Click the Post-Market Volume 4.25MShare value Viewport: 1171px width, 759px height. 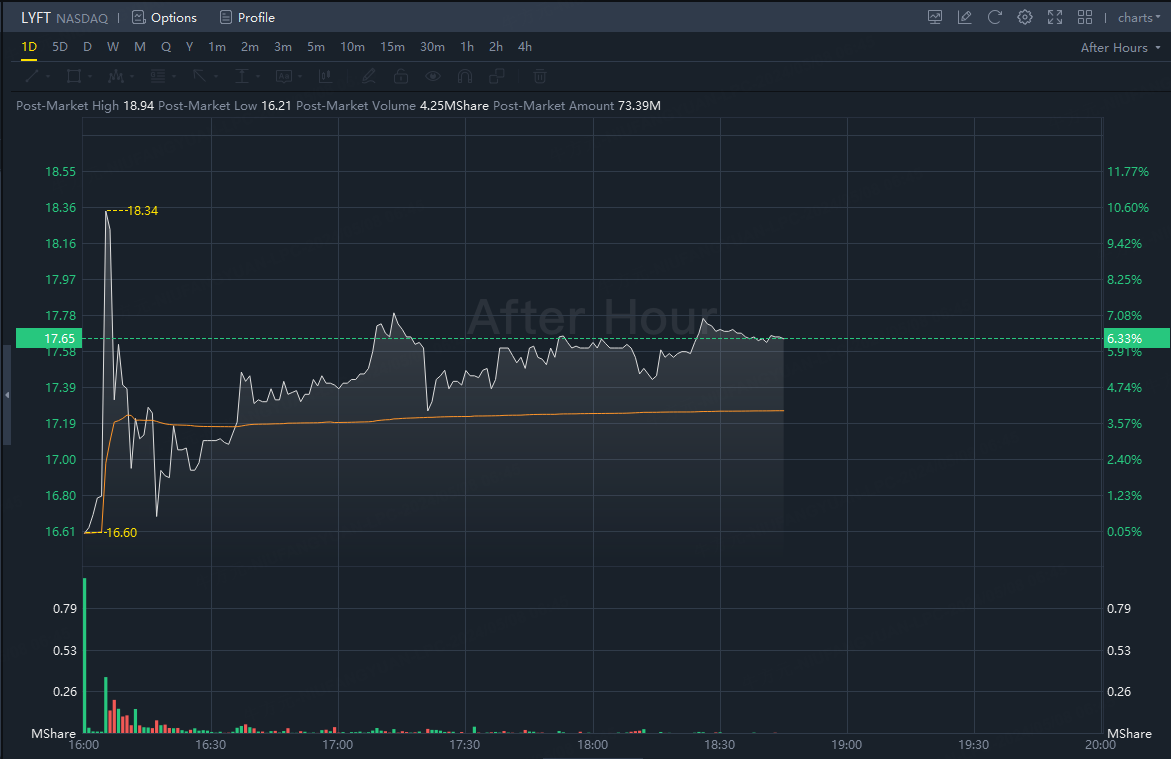point(454,105)
